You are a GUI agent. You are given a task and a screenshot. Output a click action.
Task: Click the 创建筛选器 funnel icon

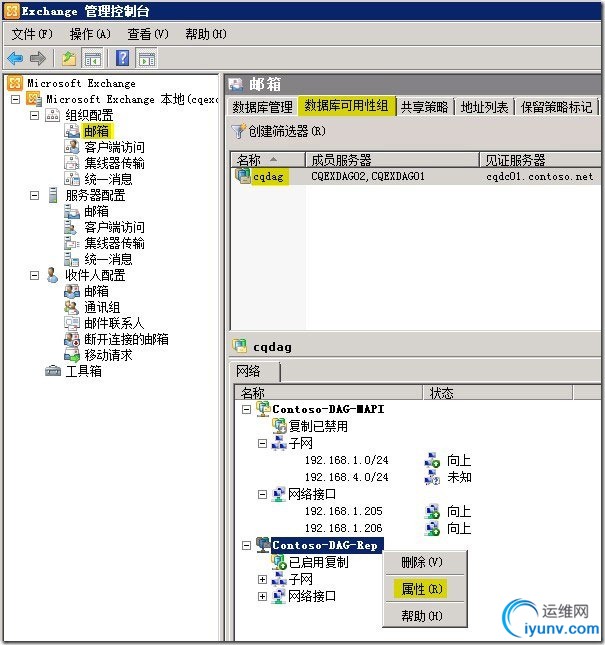tap(238, 131)
